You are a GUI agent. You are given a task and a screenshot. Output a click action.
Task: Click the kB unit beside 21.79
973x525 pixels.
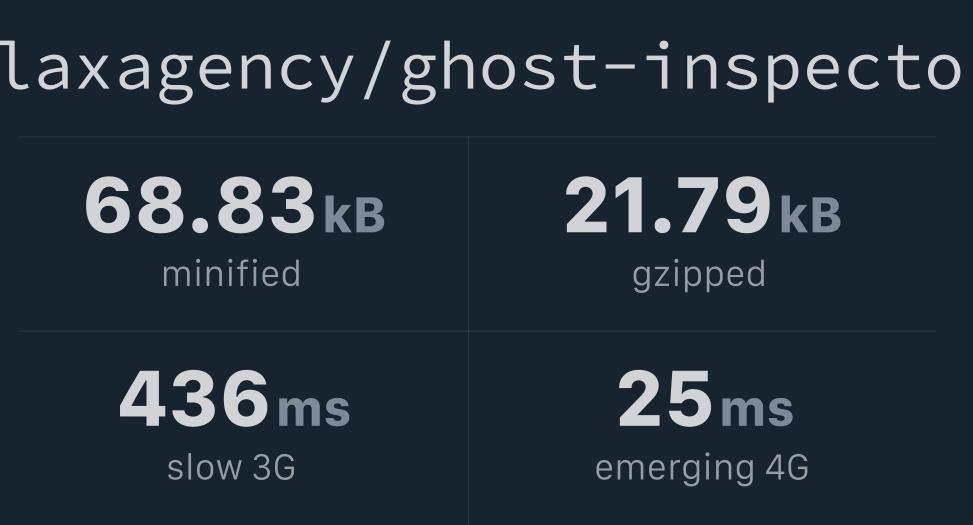[x=810, y=215]
